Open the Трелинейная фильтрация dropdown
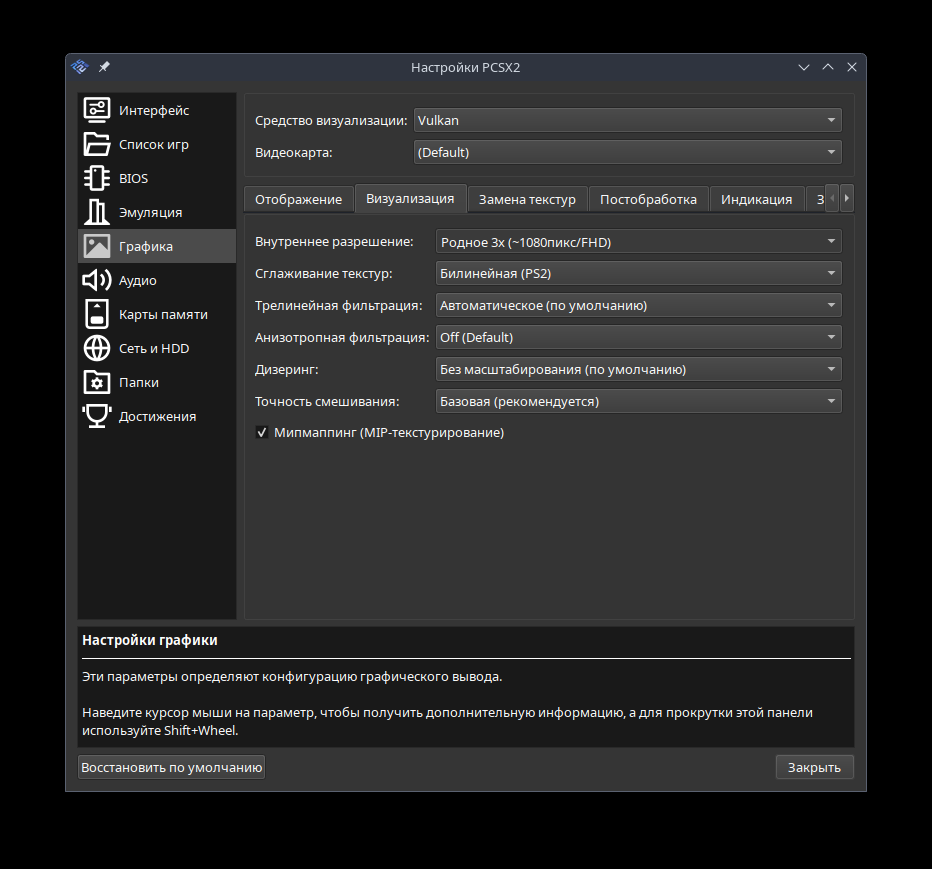Screen dimensions: 932x869 [x=638, y=306]
